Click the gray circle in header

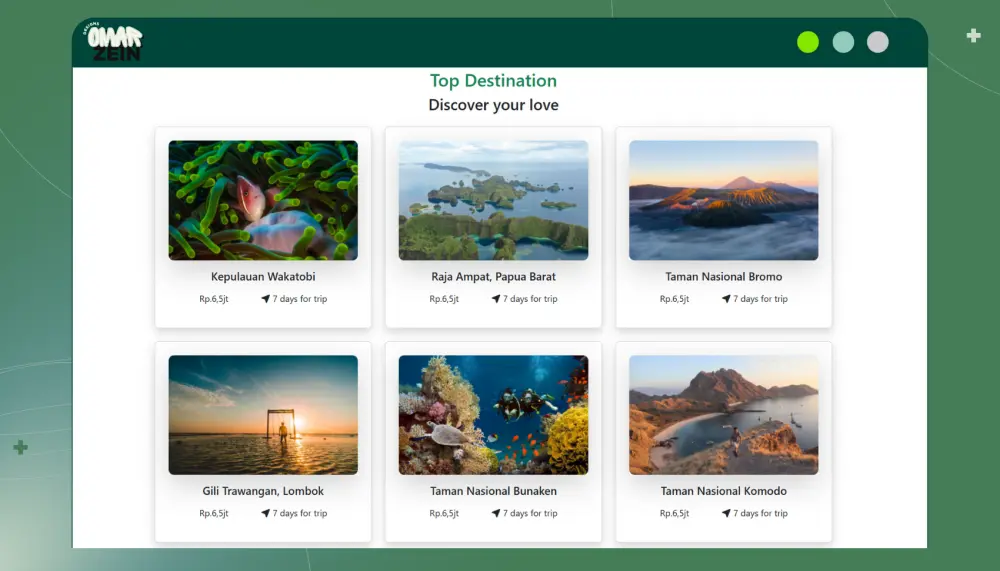tap(878, 42)
